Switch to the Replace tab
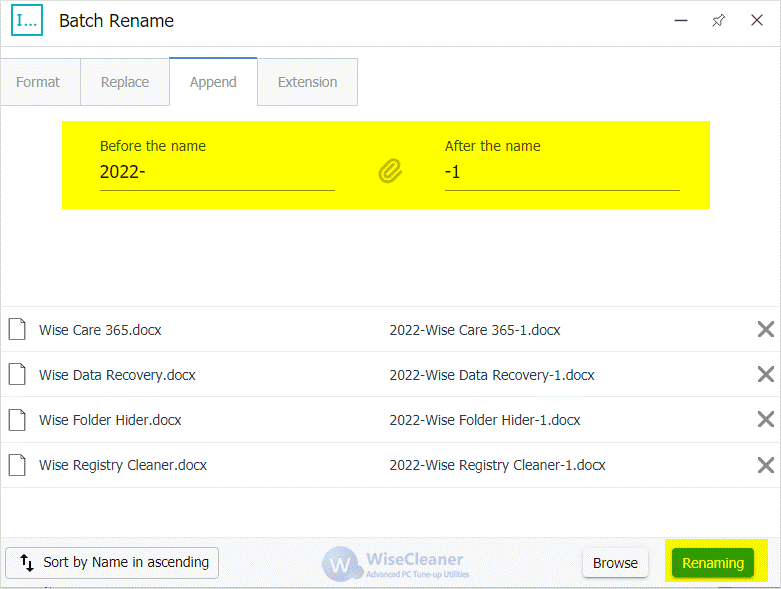 pyautogui.click(x=125, y=82)
